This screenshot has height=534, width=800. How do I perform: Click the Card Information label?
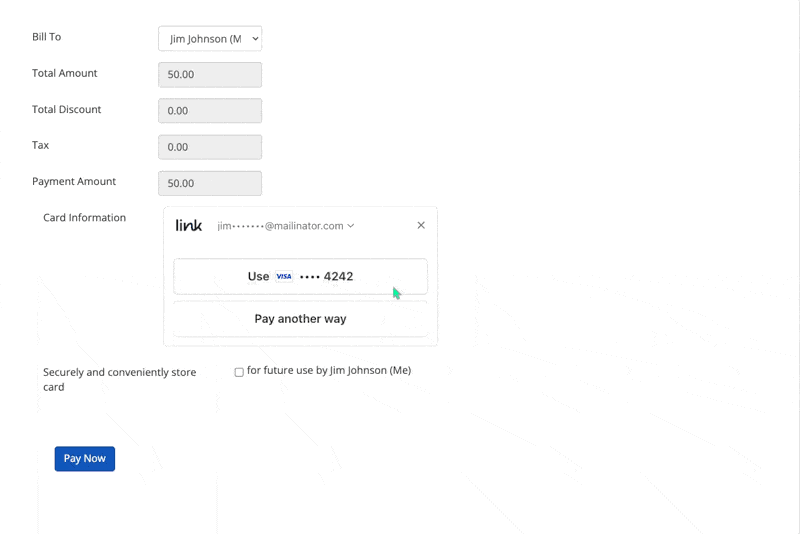(x=84, y=218)
